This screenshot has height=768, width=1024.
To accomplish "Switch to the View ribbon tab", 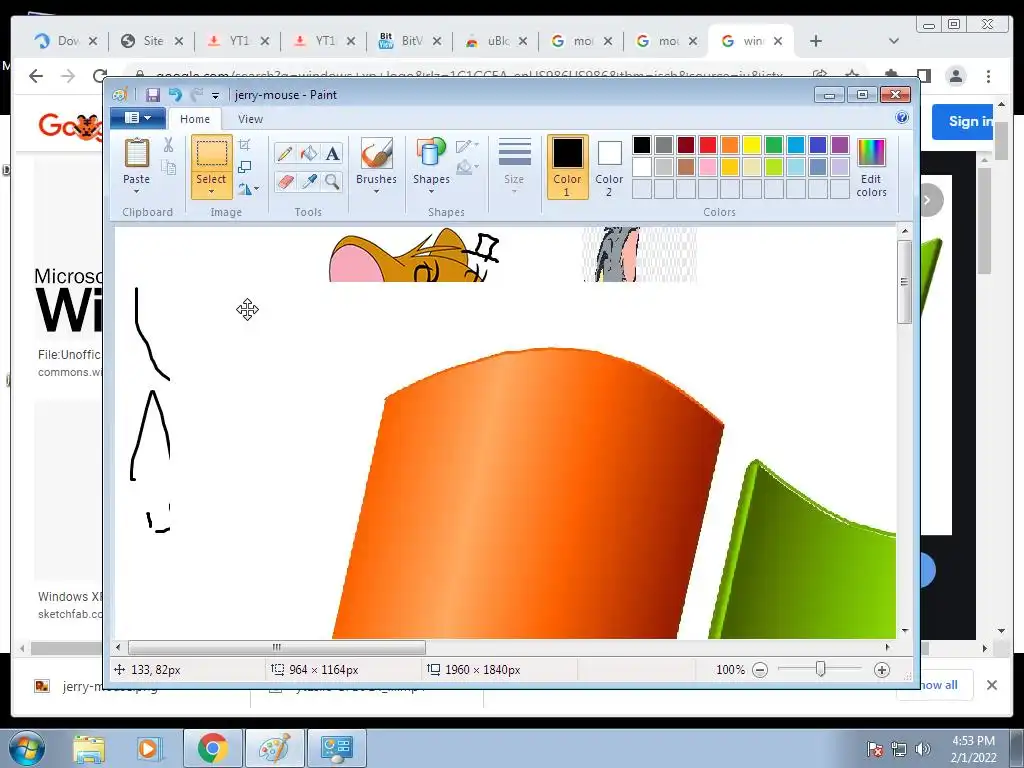I will [250, 119].
